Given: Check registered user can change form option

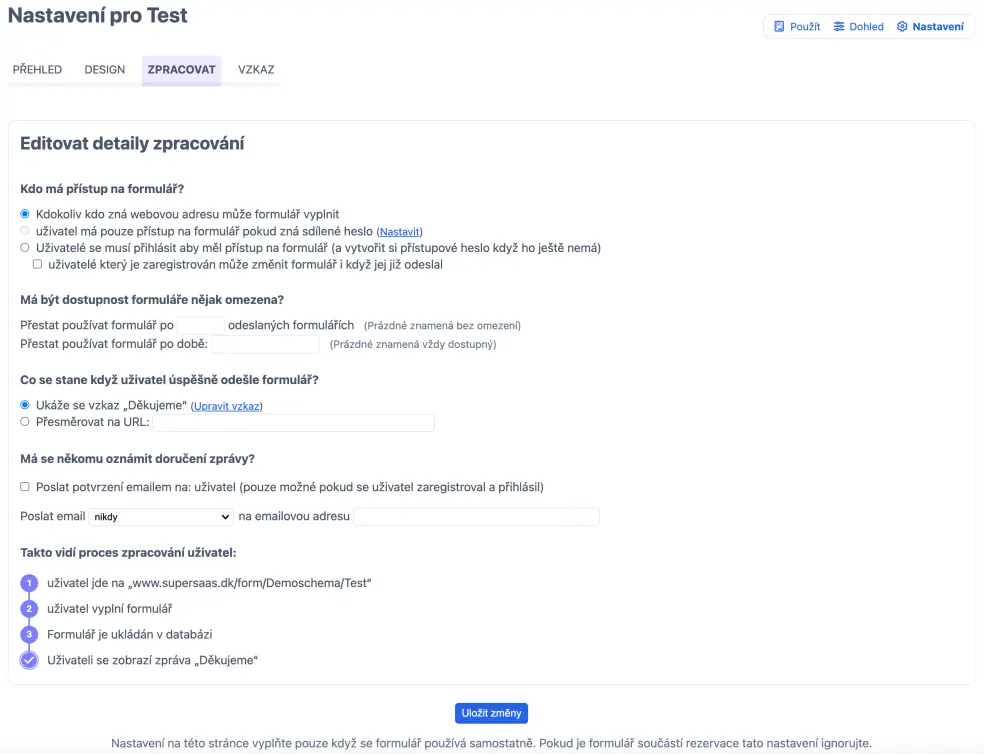Looking at the screenshot, I should [x=37, y=265].
